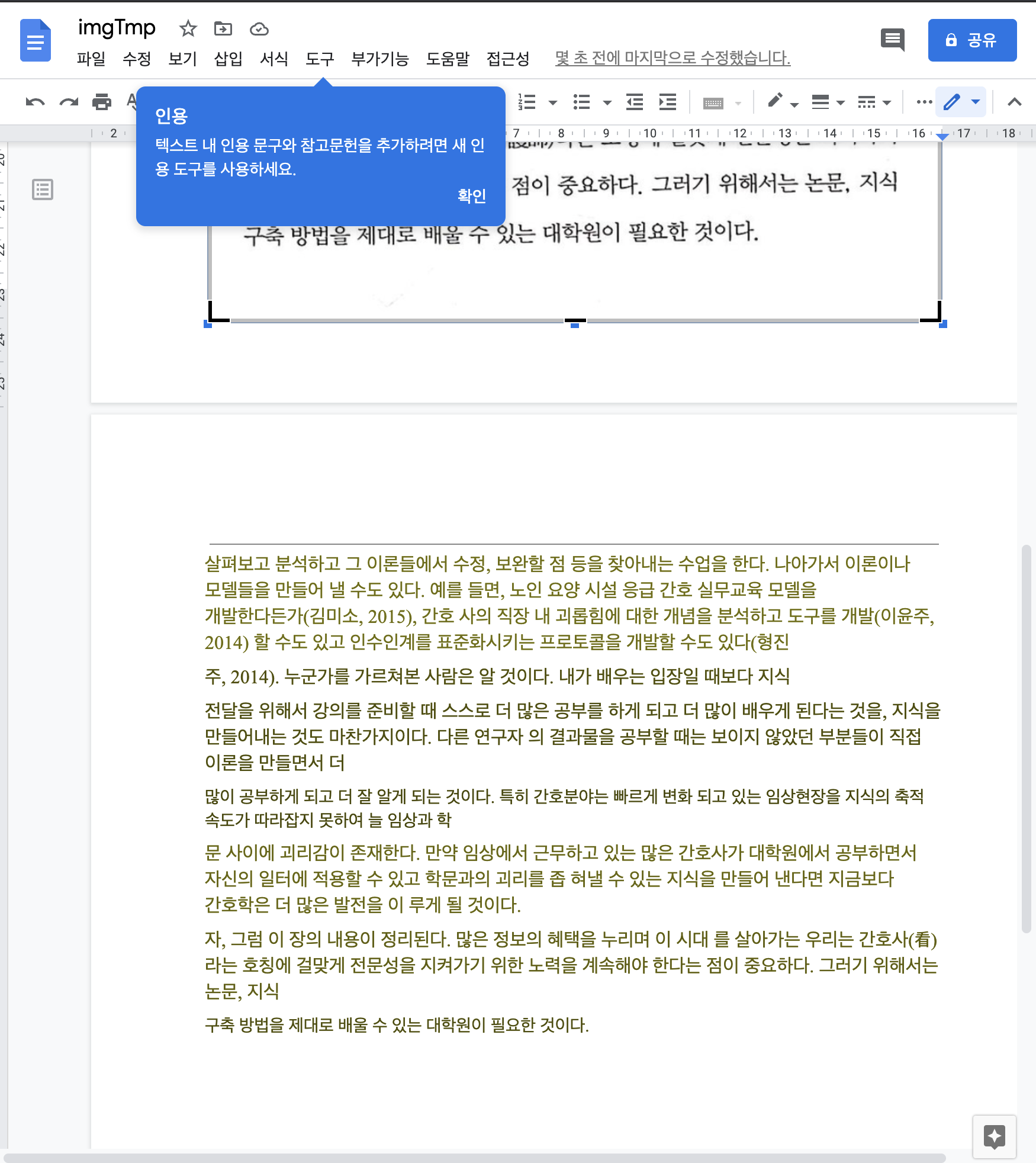Open the editing mode pencil dropdown
Screen dimensions: 1036x1163
pyautogui.click(x=961, y=102)
